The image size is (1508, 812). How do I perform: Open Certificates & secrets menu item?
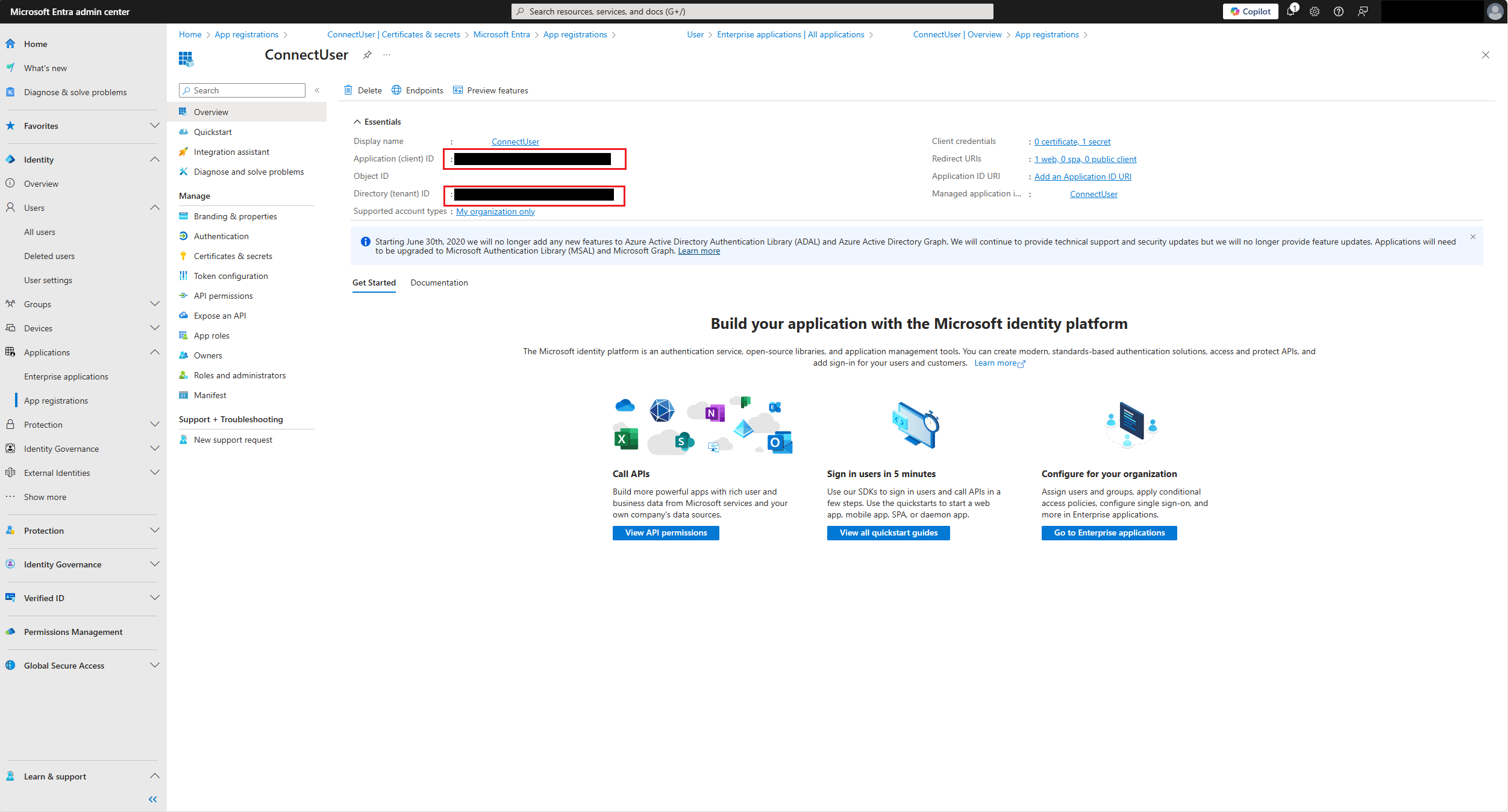pos(233,256)
